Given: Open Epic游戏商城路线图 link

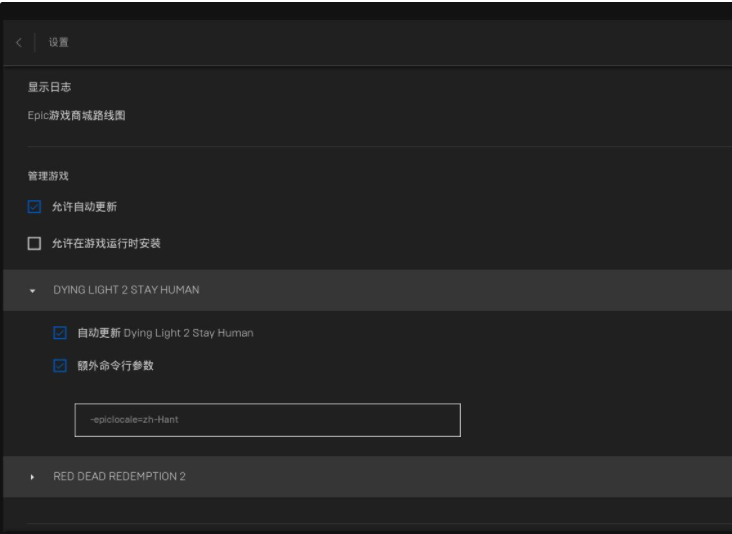Looking at the screenshot, I should coord(77,116).
